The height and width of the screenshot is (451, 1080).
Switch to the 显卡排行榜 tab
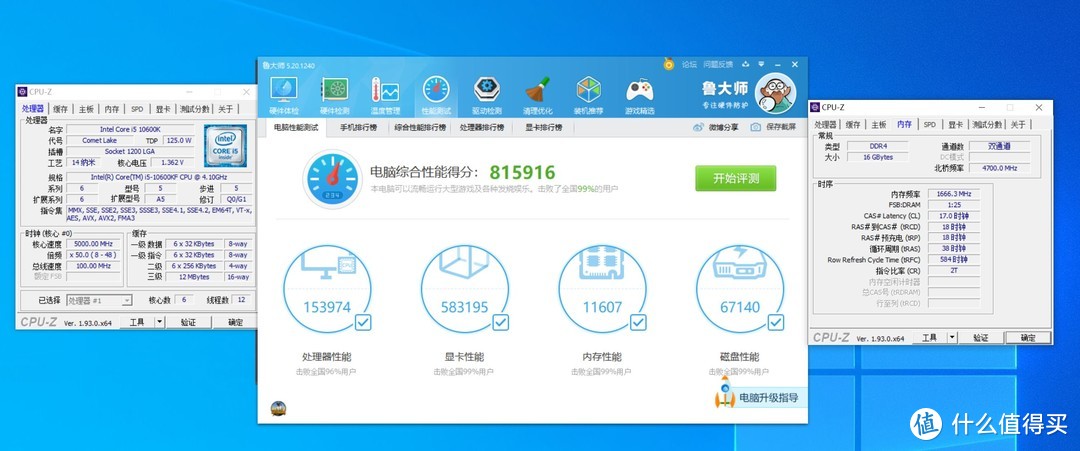click(x=543, y=127)
